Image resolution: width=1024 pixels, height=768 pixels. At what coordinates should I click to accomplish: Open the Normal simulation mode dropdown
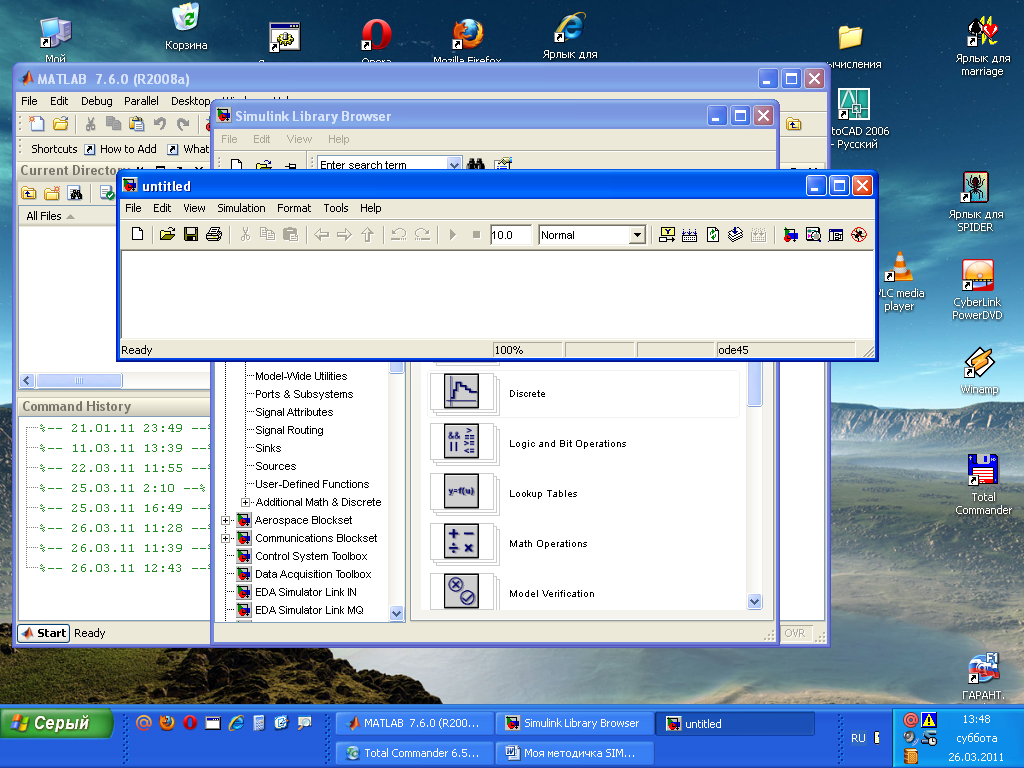pyautogui.click(x=637, y=235)
